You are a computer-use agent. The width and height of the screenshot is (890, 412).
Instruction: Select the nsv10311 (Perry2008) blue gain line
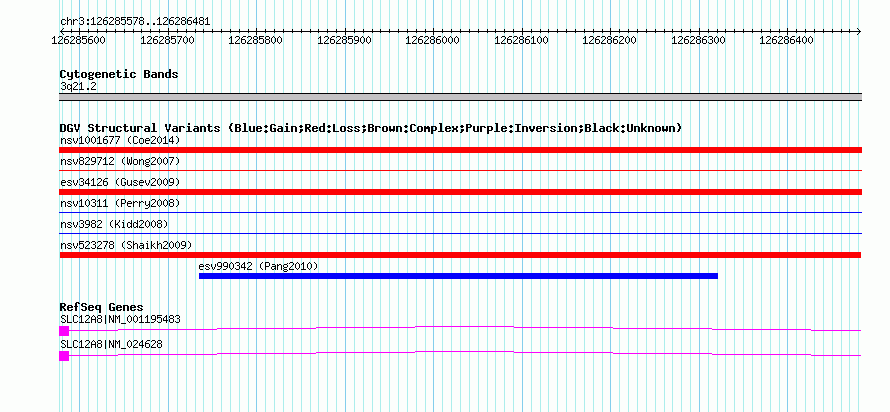[x=460, y=212]
